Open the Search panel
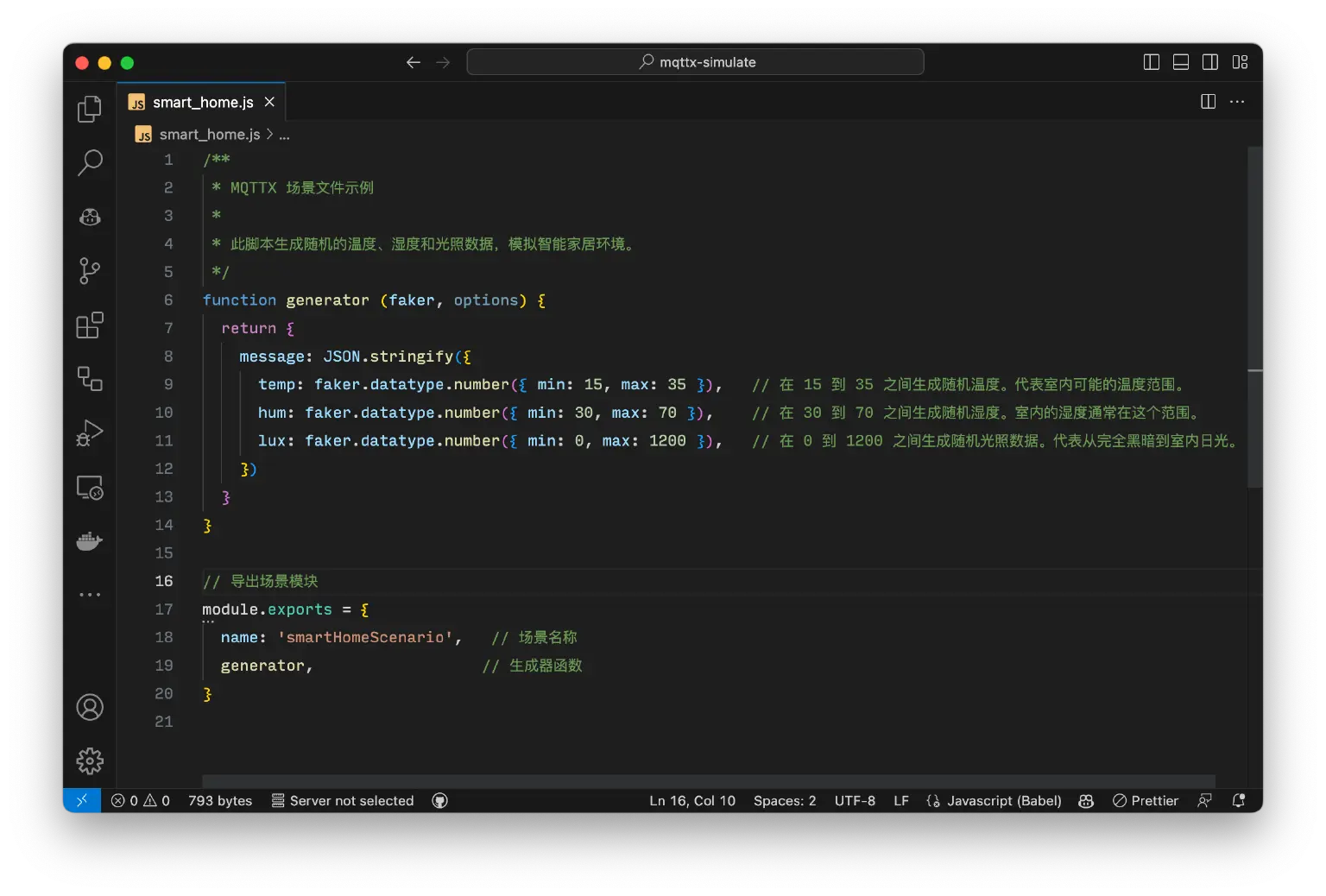1326x896 pixels. tap(90, 162)
